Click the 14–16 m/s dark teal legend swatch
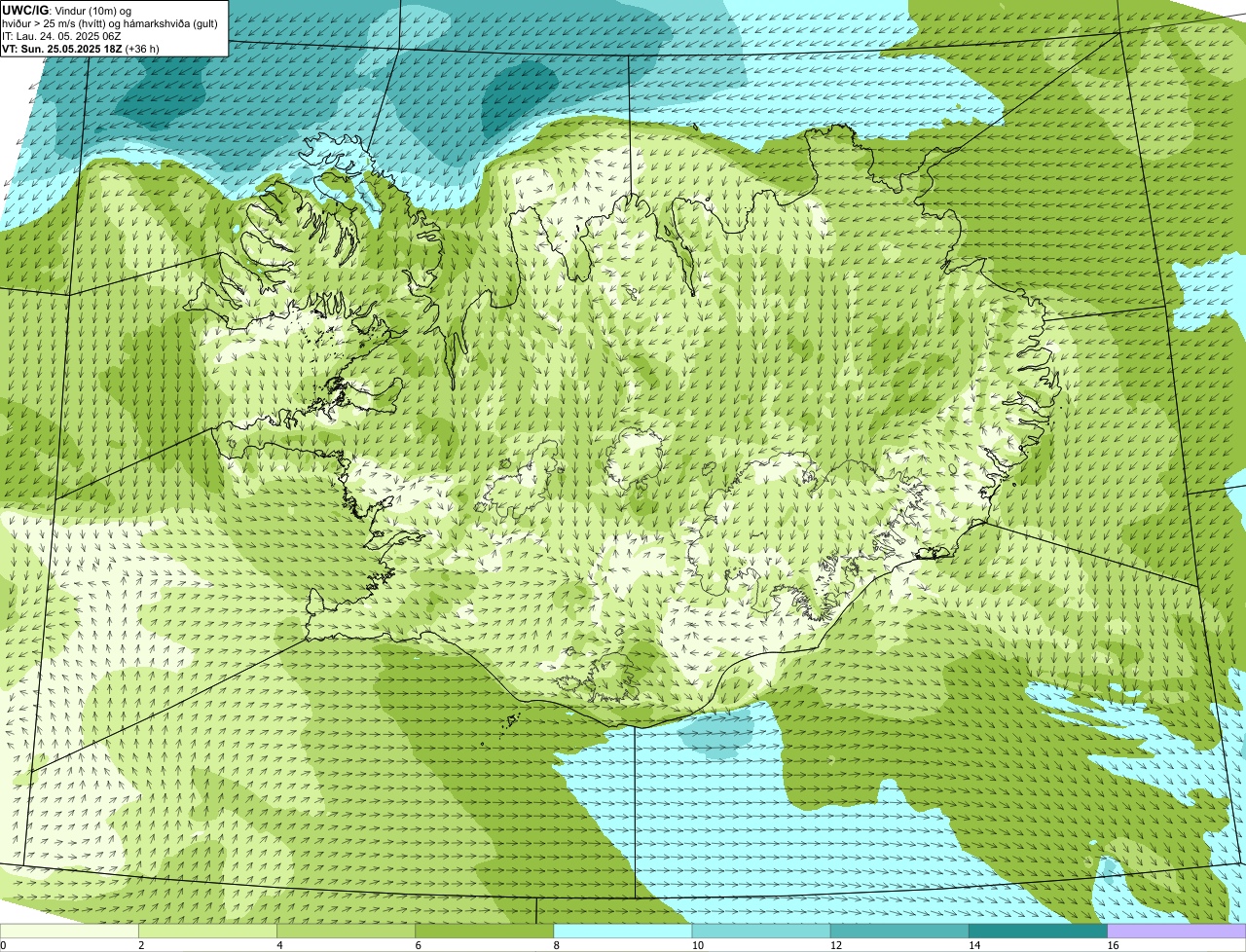The width and height of the screenshot is (1246, 952). click(1038, 931)
